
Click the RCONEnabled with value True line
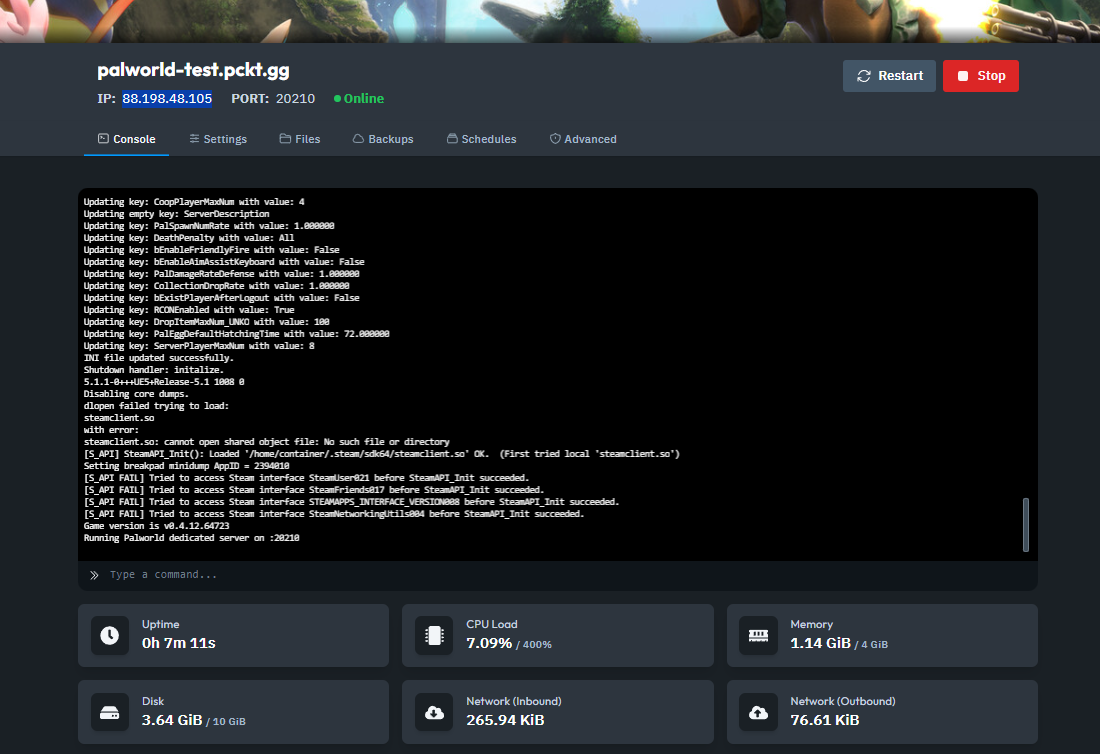pos(189,310)
